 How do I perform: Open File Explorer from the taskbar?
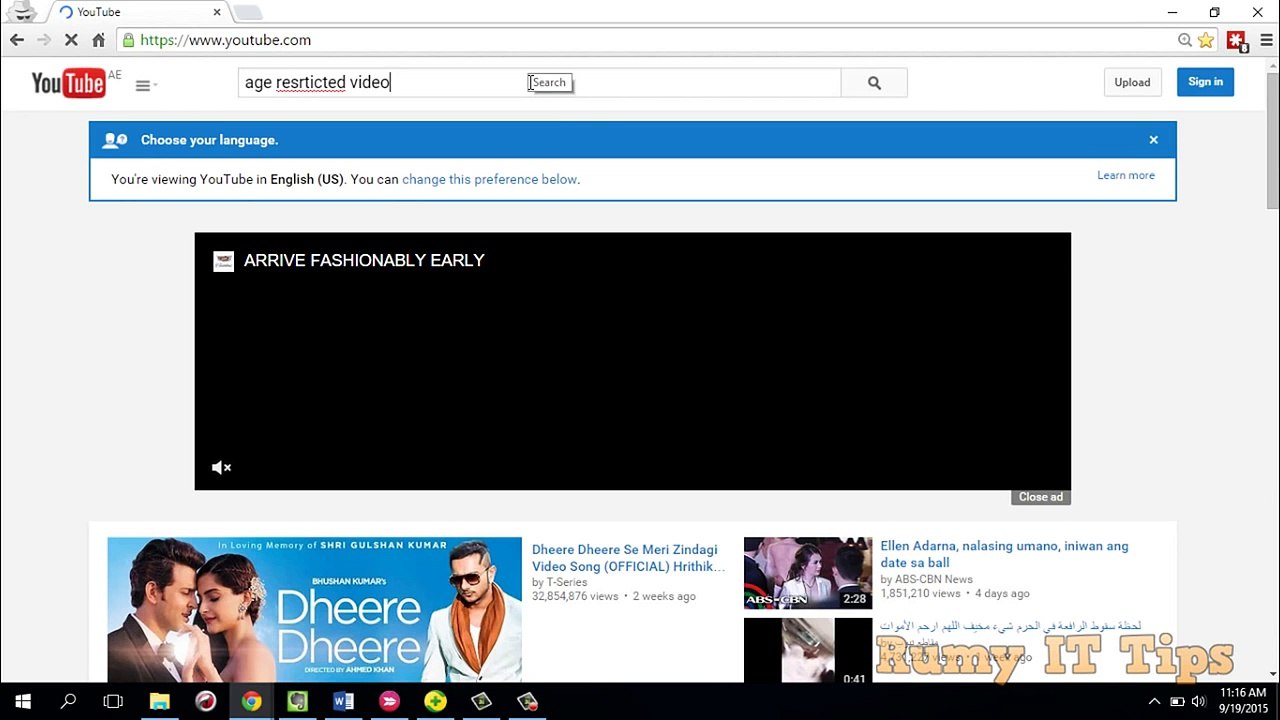(x=159, y=701)
